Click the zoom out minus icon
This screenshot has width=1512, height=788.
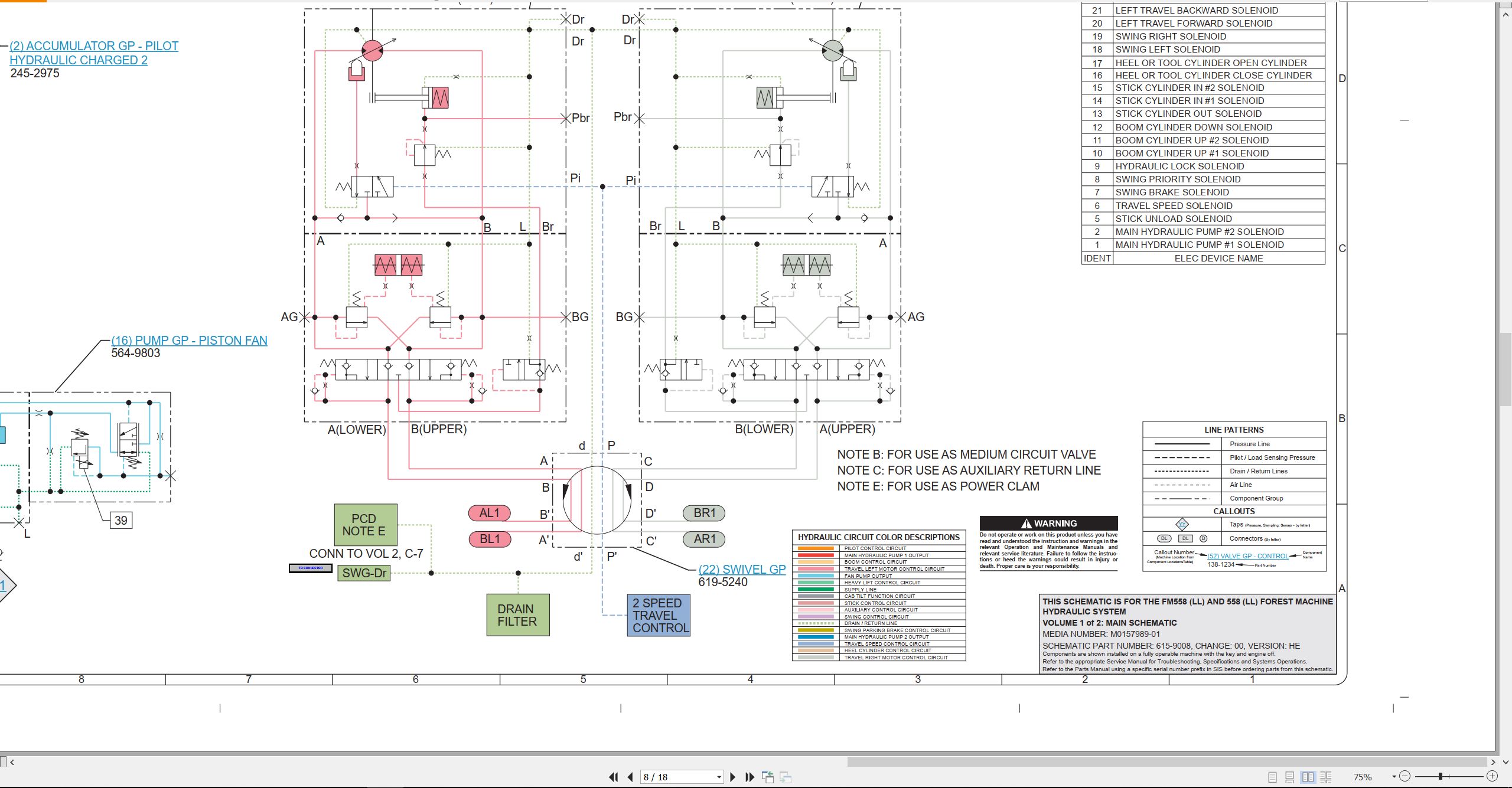(1405, 776)
